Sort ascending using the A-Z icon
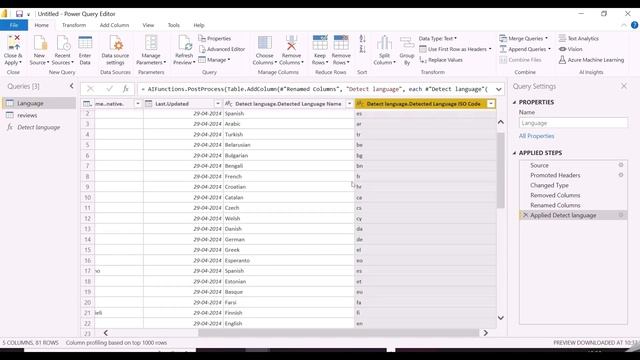This screenshot has height=360, width=640. tap(362, 39)
